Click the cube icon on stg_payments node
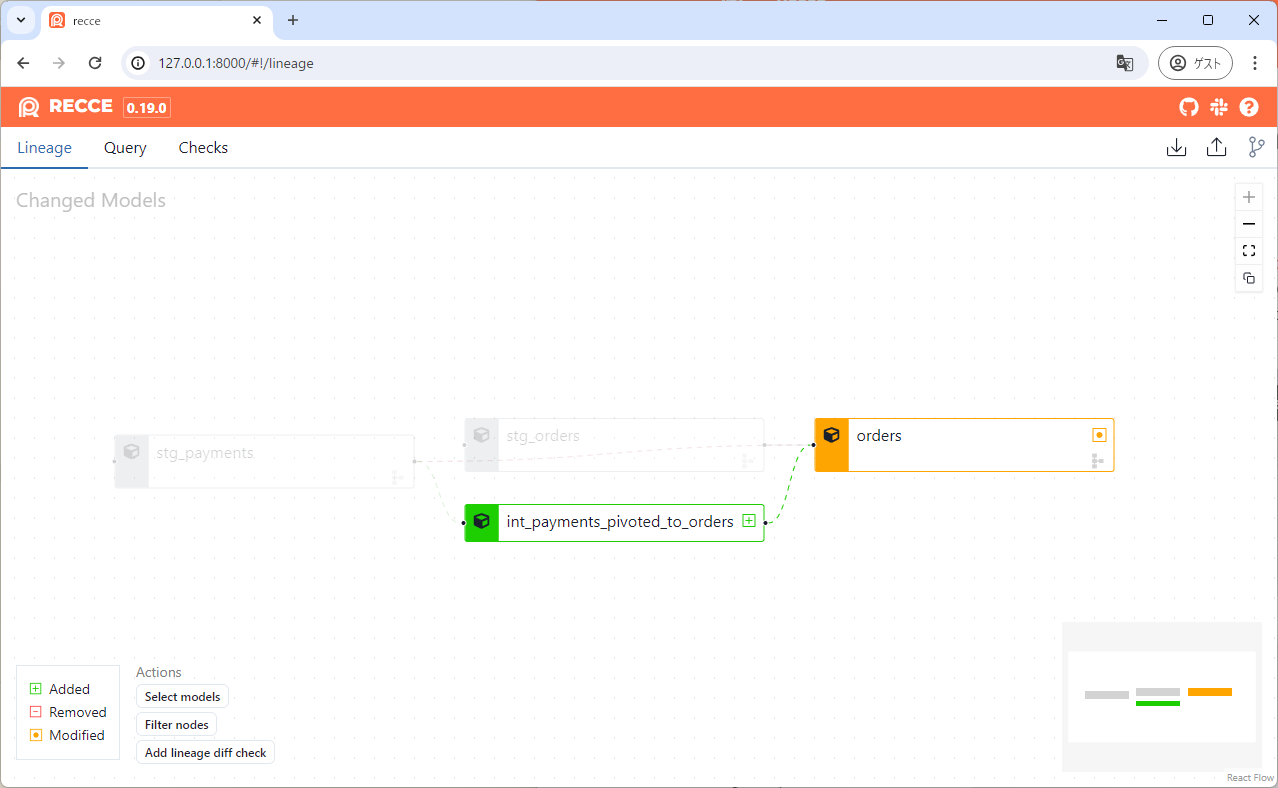Image resolution: width=1278 pixels, height=788 pixels. point(131,452)
